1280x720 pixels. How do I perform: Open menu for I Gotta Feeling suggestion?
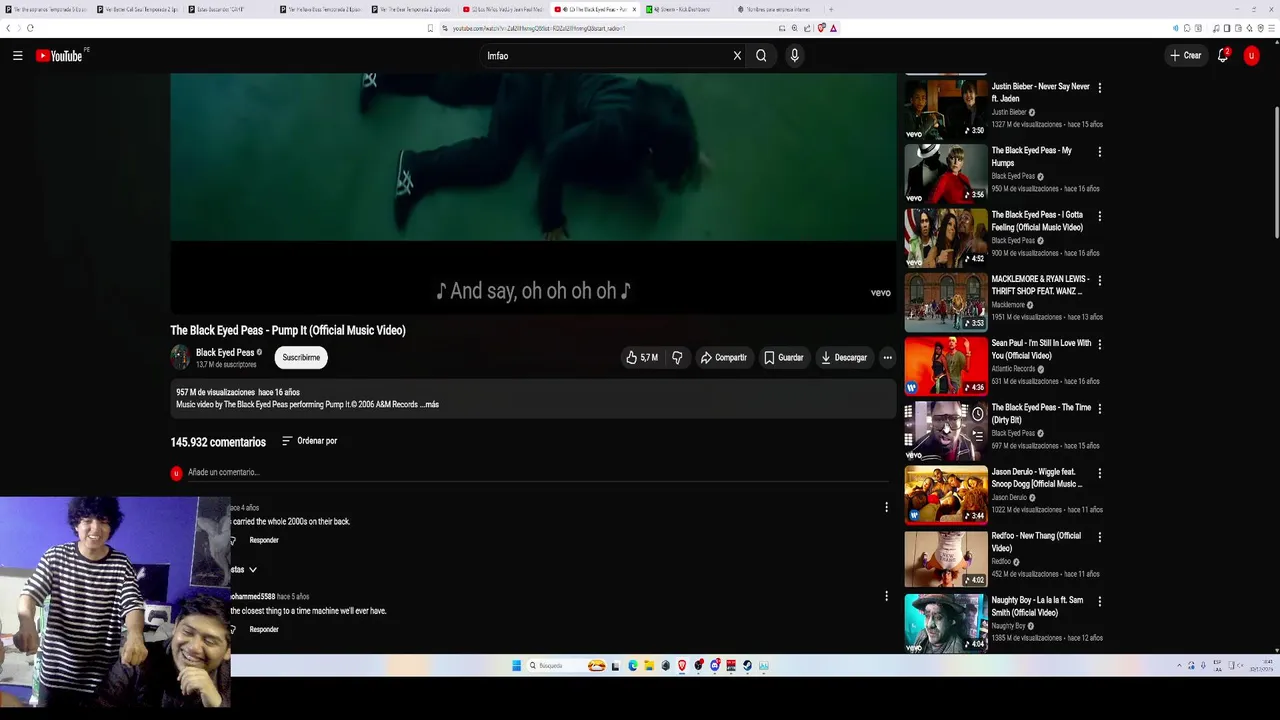(1099, 216)
